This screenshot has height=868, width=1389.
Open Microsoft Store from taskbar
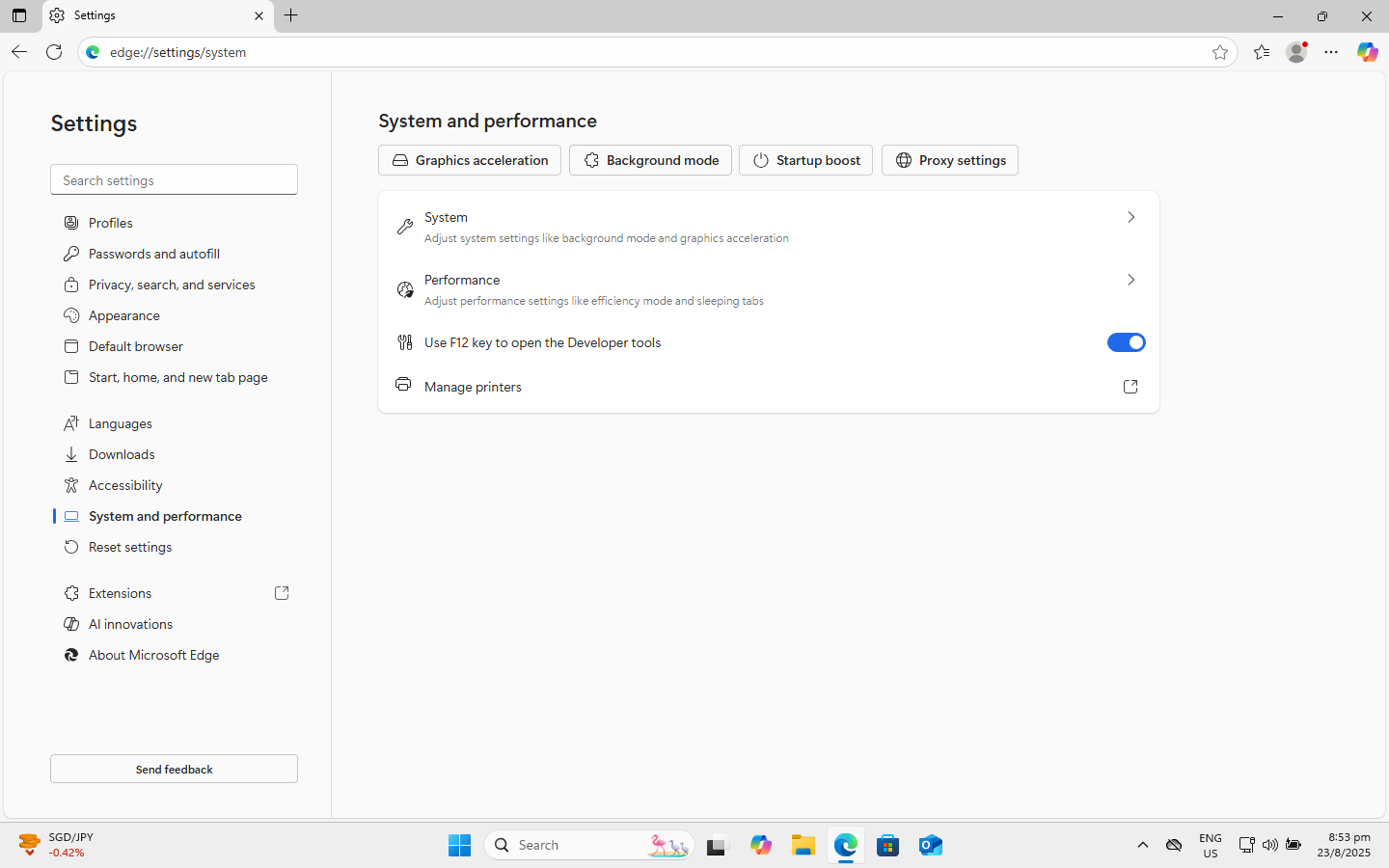[x=888, y=845]
